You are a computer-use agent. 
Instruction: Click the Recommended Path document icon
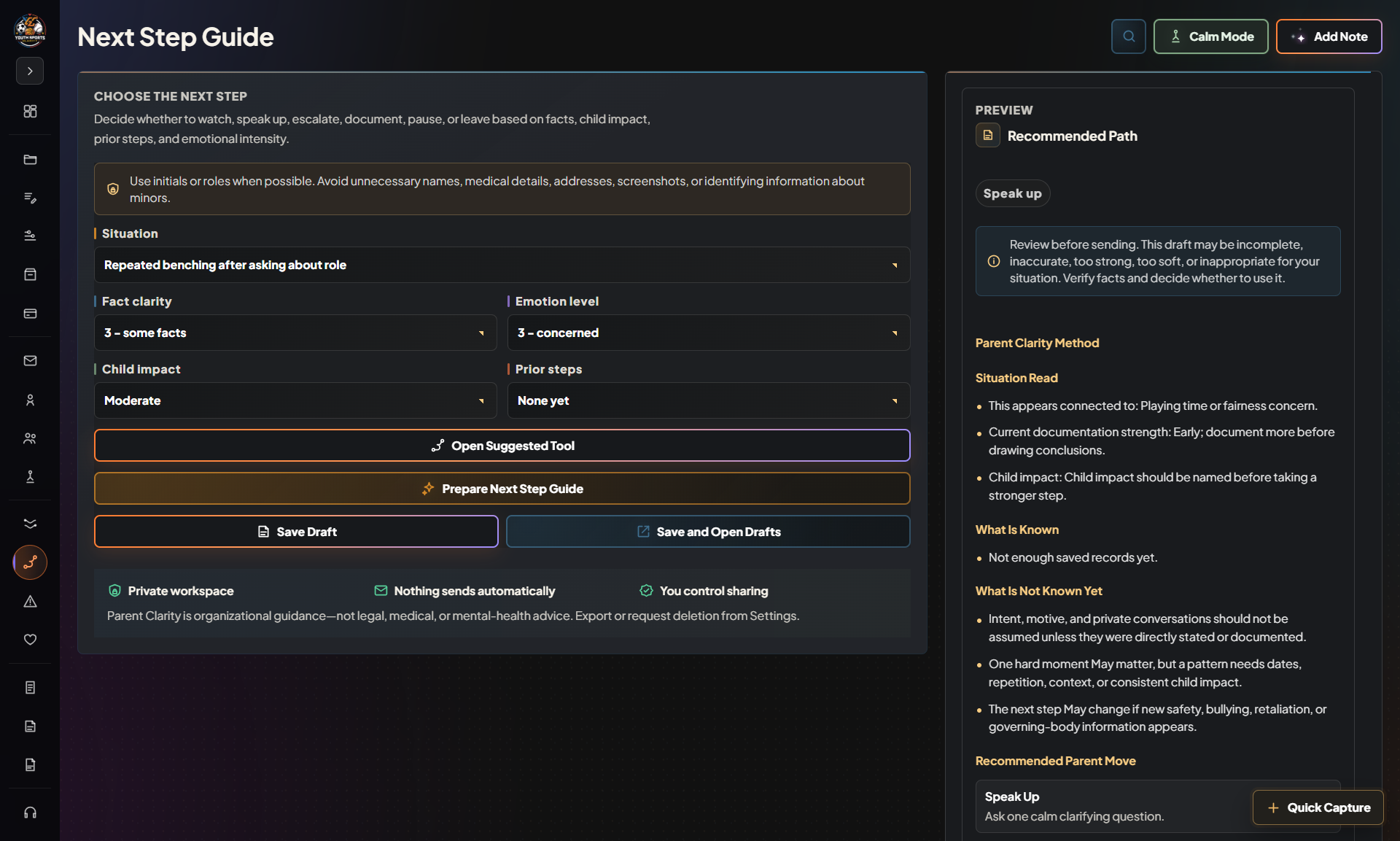tap(988, 136)
